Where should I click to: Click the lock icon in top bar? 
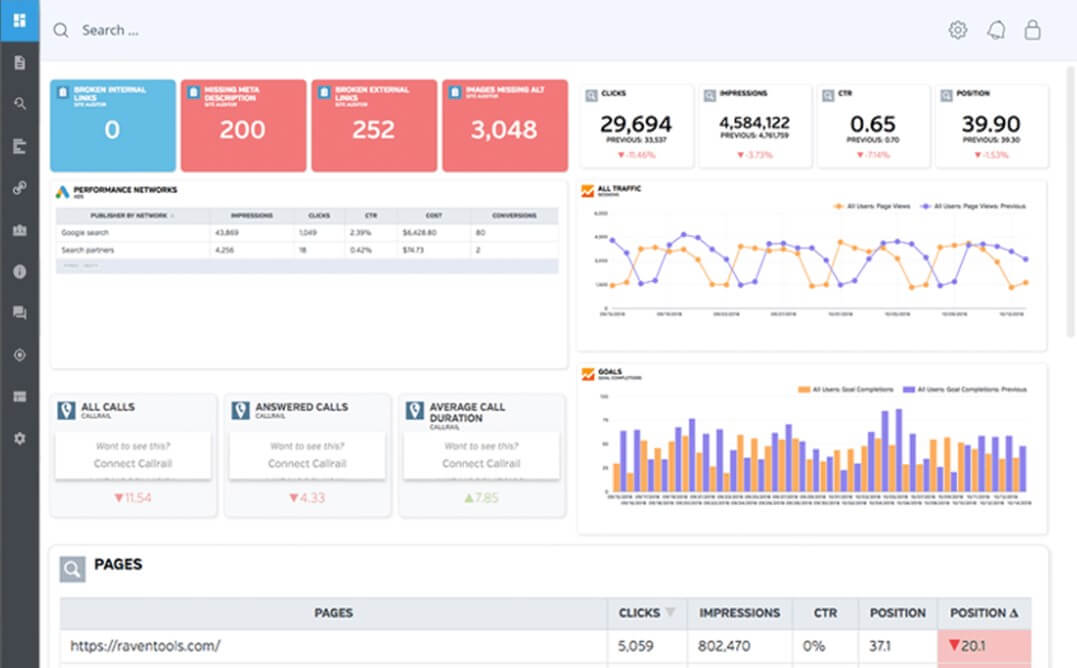click(1032, 30)
